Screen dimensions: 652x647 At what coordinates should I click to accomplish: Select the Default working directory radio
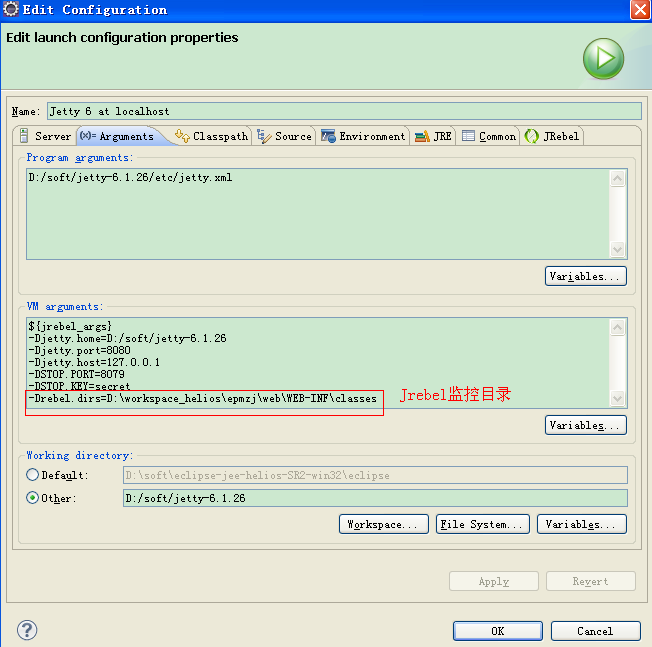[x=32, y=474]
